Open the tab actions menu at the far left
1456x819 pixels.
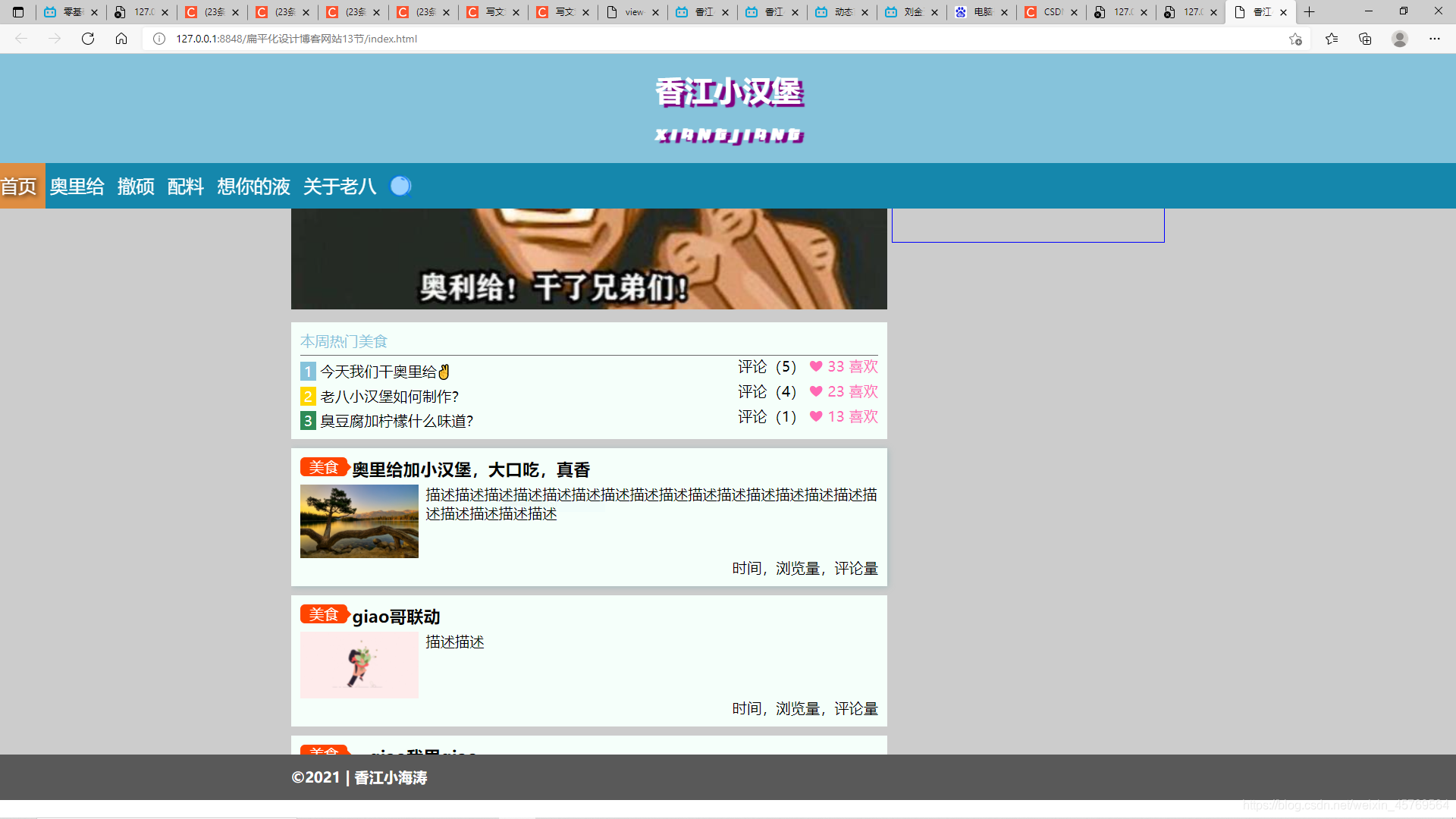[x=18, y=12]
